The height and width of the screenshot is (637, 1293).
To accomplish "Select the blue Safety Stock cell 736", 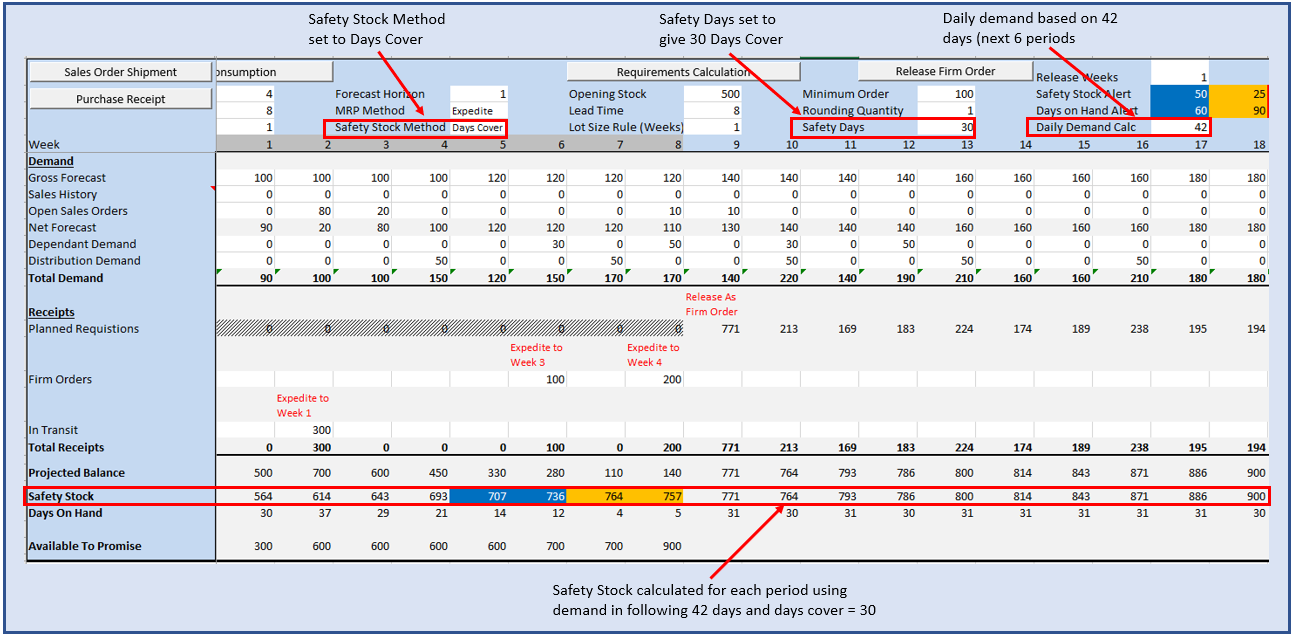I will pos(537,497).
